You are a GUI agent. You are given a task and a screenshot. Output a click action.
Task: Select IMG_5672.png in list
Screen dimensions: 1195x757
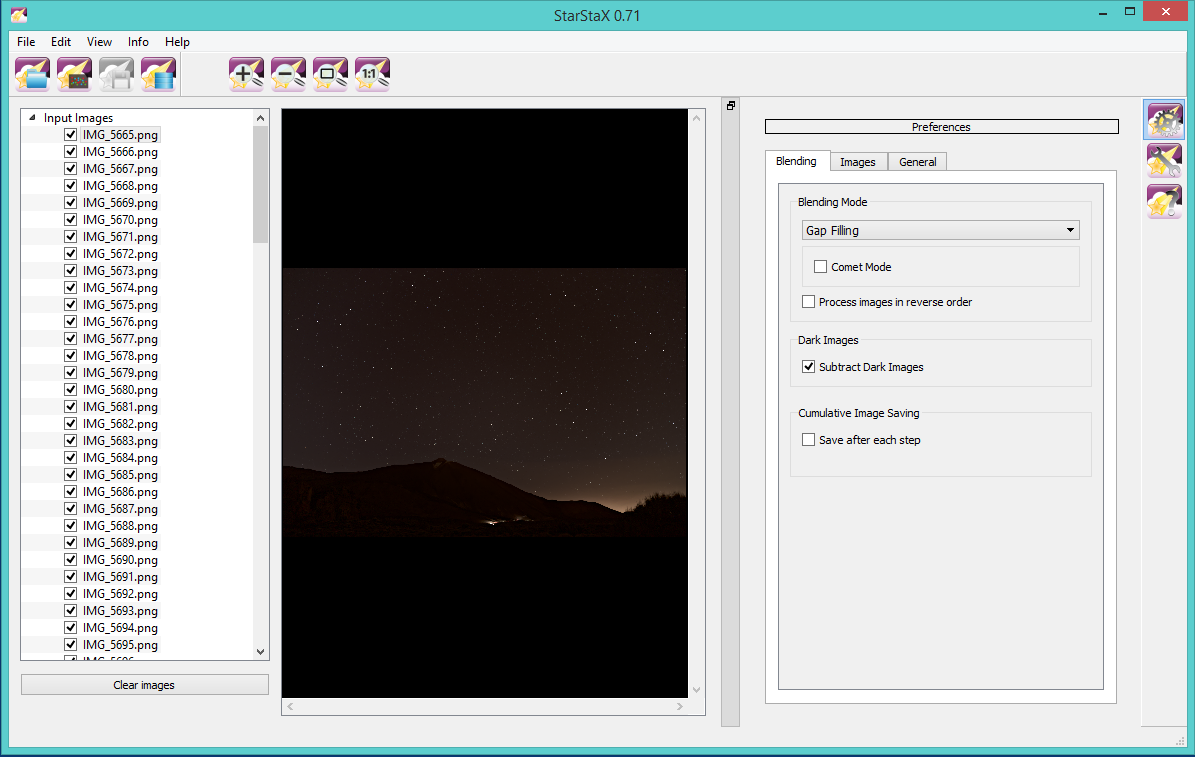(120, 254)
